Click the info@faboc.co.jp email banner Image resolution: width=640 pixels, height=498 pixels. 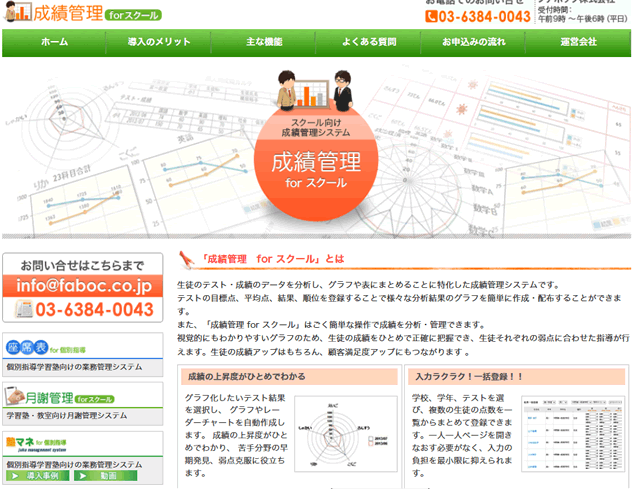83,286
